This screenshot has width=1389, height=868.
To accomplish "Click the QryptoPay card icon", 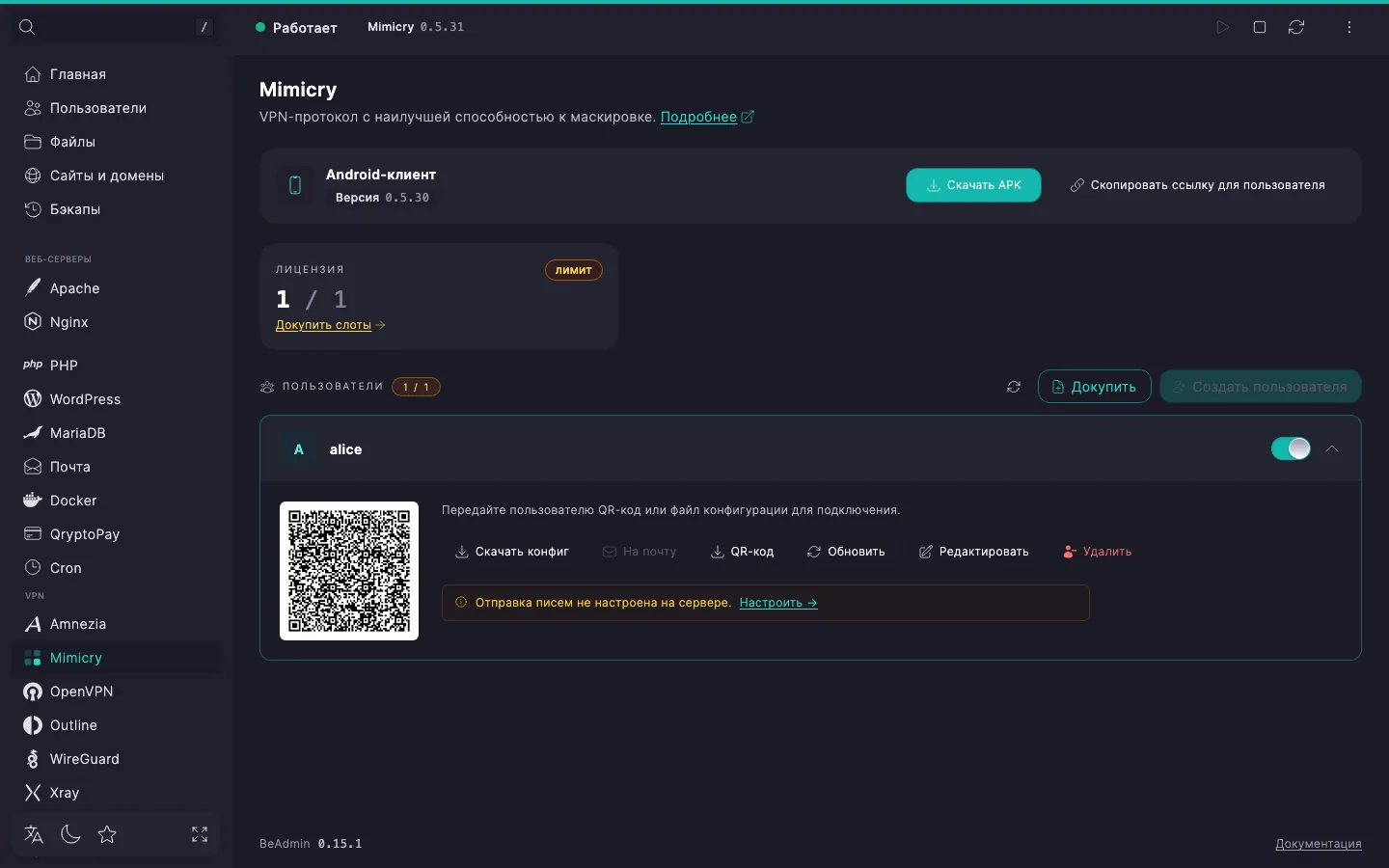I will pos(33,534).
